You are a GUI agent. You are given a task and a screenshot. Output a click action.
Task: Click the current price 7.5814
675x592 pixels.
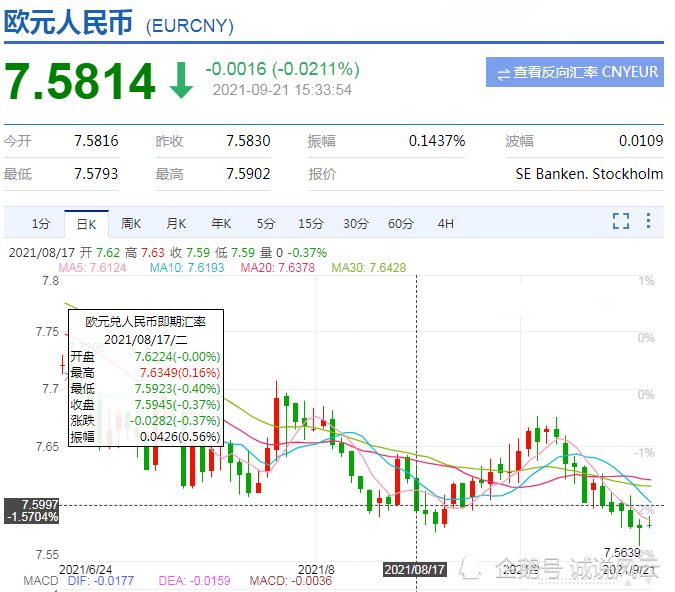coord(80,81)
